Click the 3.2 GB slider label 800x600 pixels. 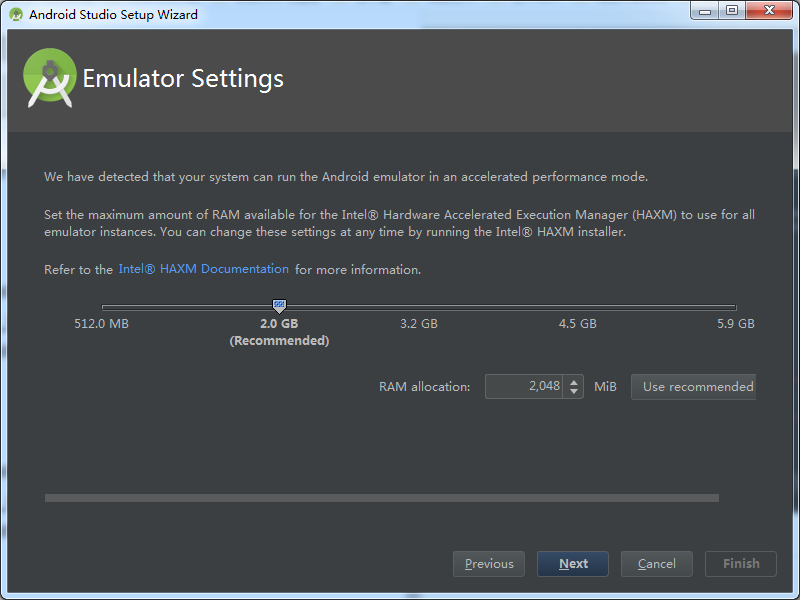419,323
